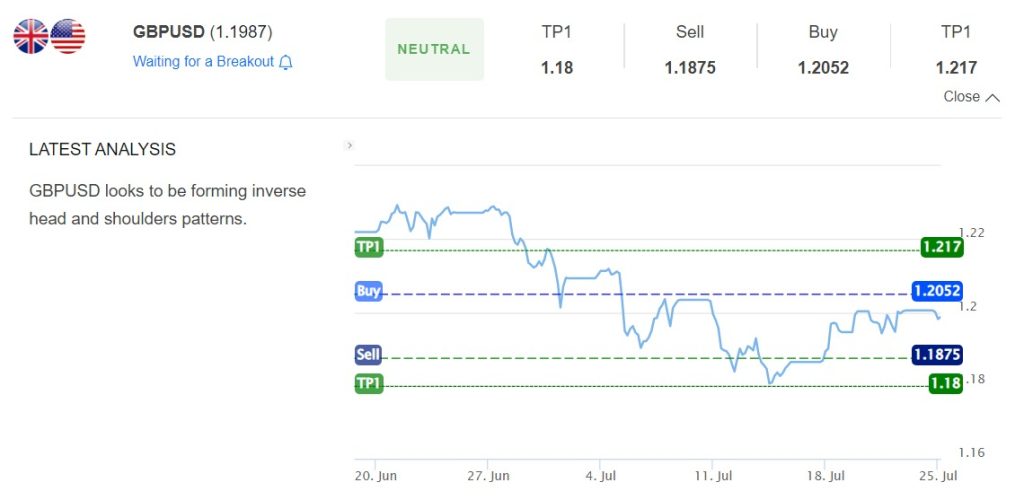The height and width of the screenshot is (500, 1024).
Task: Select the Sell chart line label
Action: pyautogui.click(x=368, y=354)
